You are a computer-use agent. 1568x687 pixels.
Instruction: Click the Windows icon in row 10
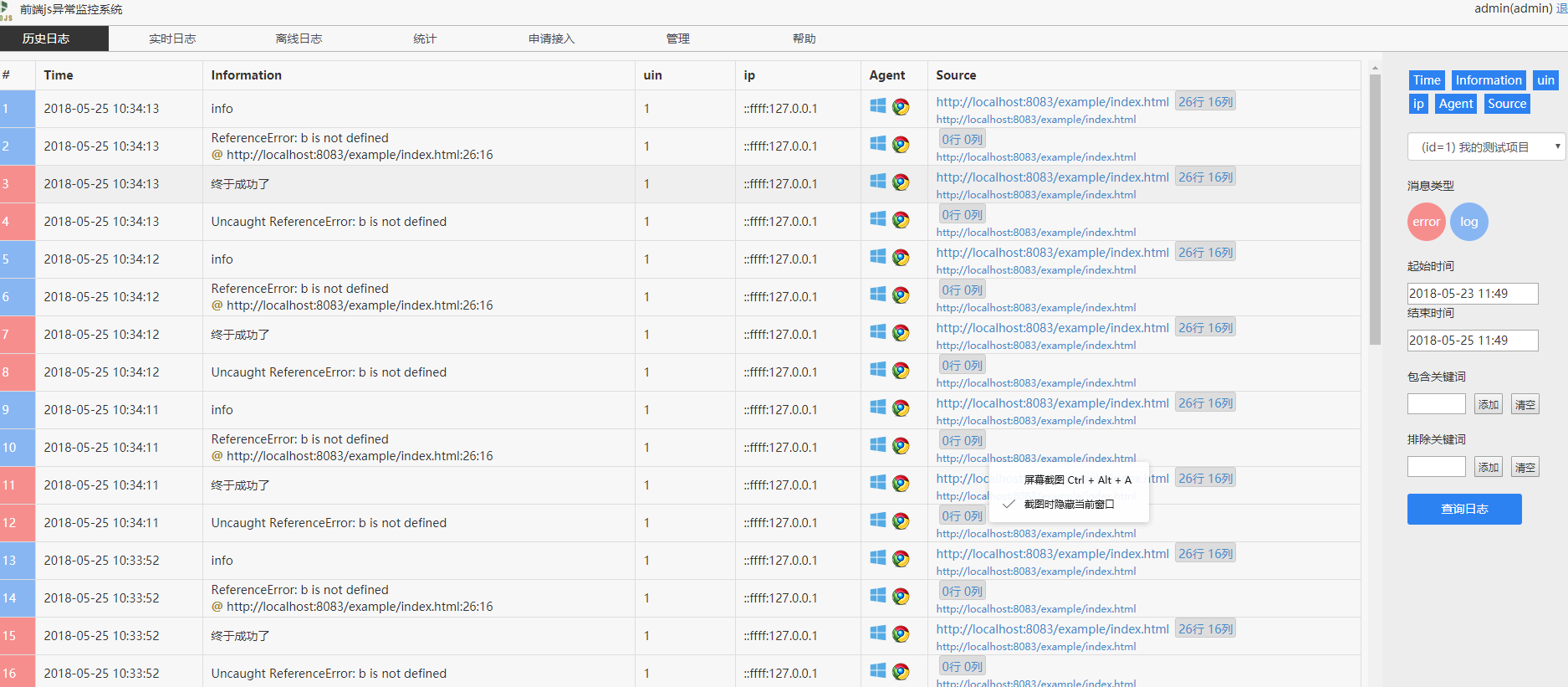click(877, 445)
